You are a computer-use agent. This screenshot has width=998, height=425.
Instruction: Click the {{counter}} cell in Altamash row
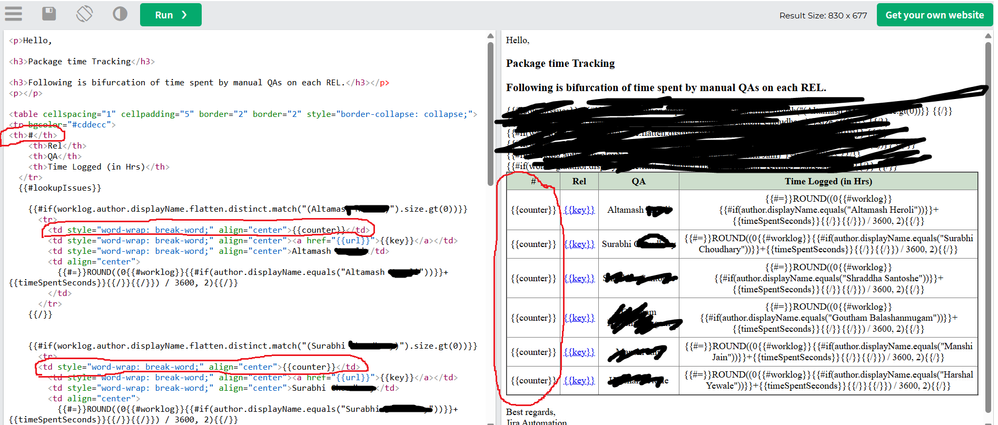click(533, 210)
